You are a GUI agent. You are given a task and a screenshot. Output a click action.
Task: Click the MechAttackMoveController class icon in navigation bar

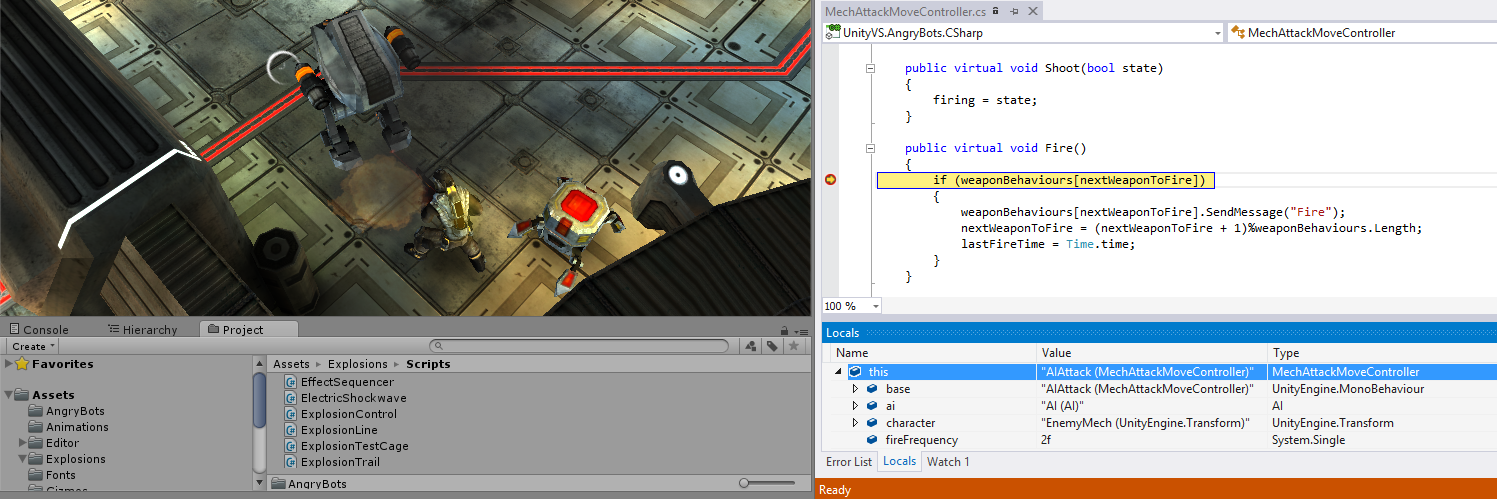click(x=1238, y=32)
